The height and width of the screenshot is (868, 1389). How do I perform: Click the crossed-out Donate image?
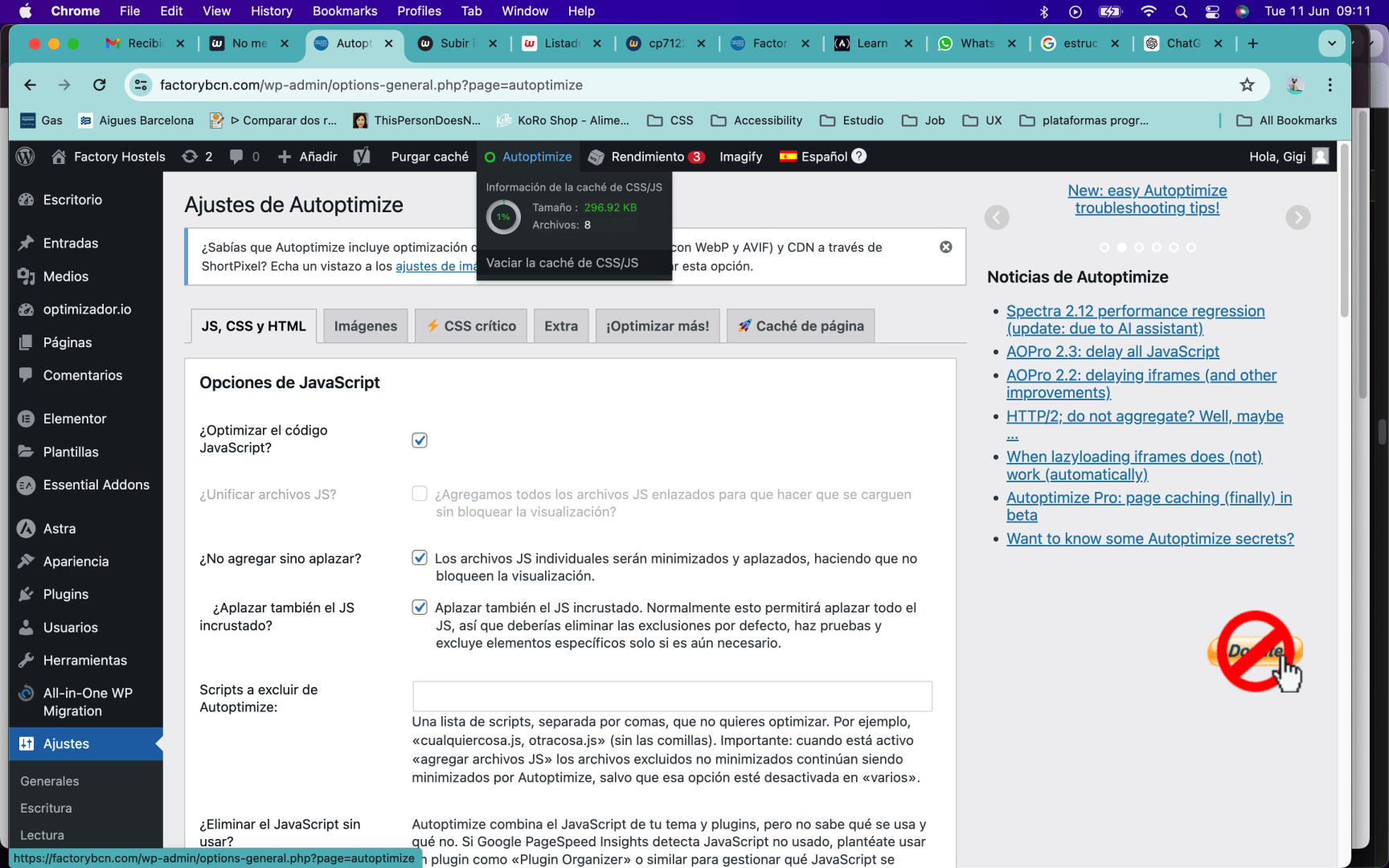coord(1256,652)
